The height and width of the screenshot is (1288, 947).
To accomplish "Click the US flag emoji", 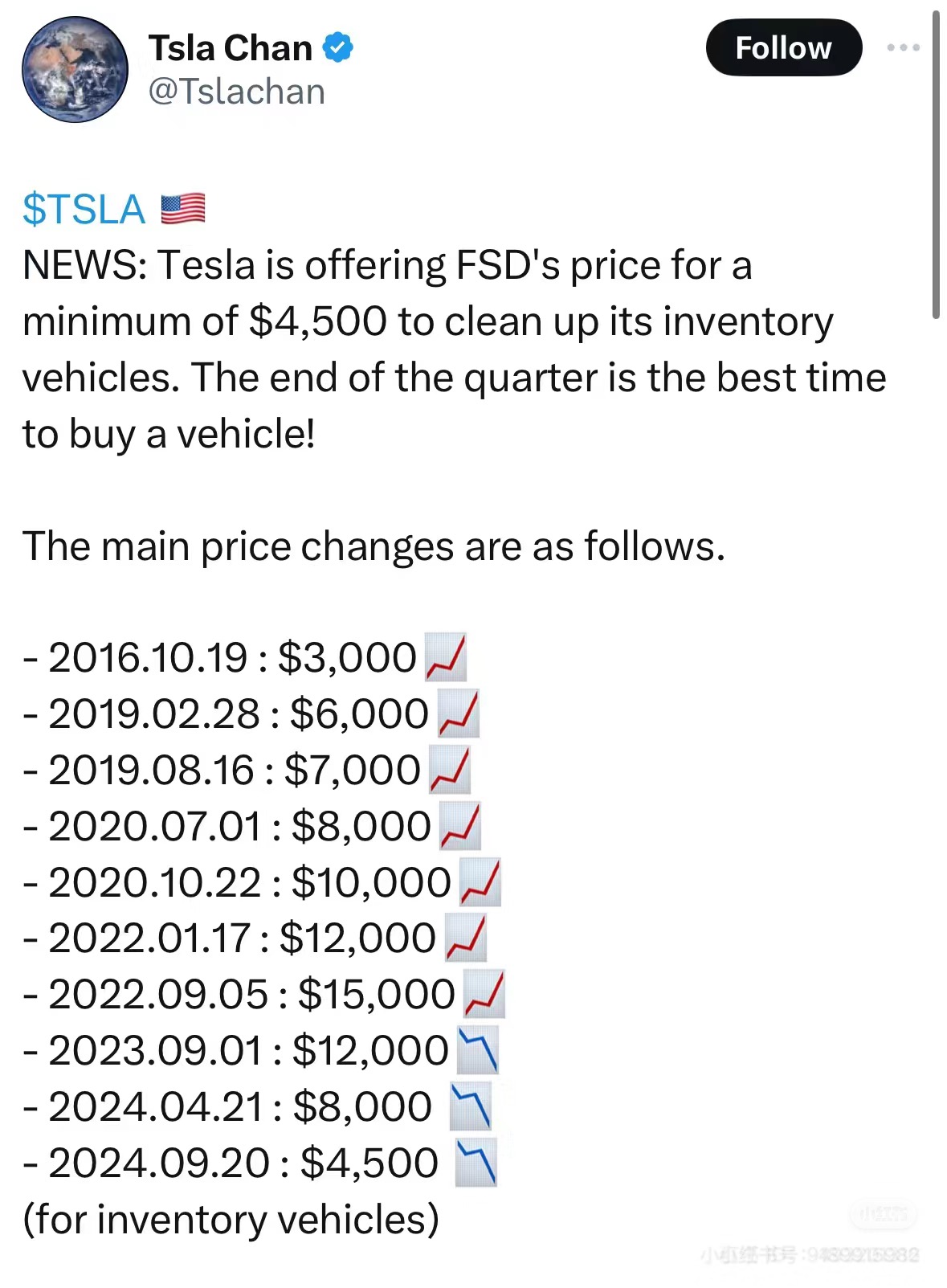I will pos(183,209).
